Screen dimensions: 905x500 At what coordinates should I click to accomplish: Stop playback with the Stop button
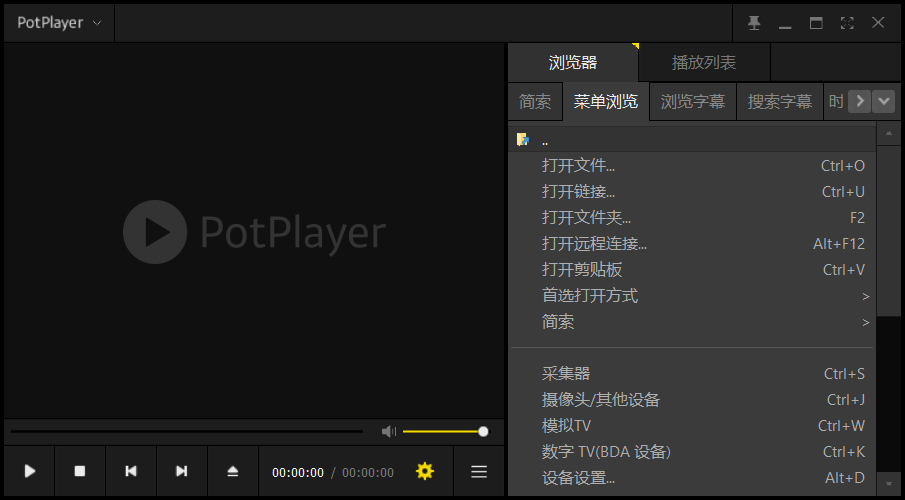click(x=80, y=471)
